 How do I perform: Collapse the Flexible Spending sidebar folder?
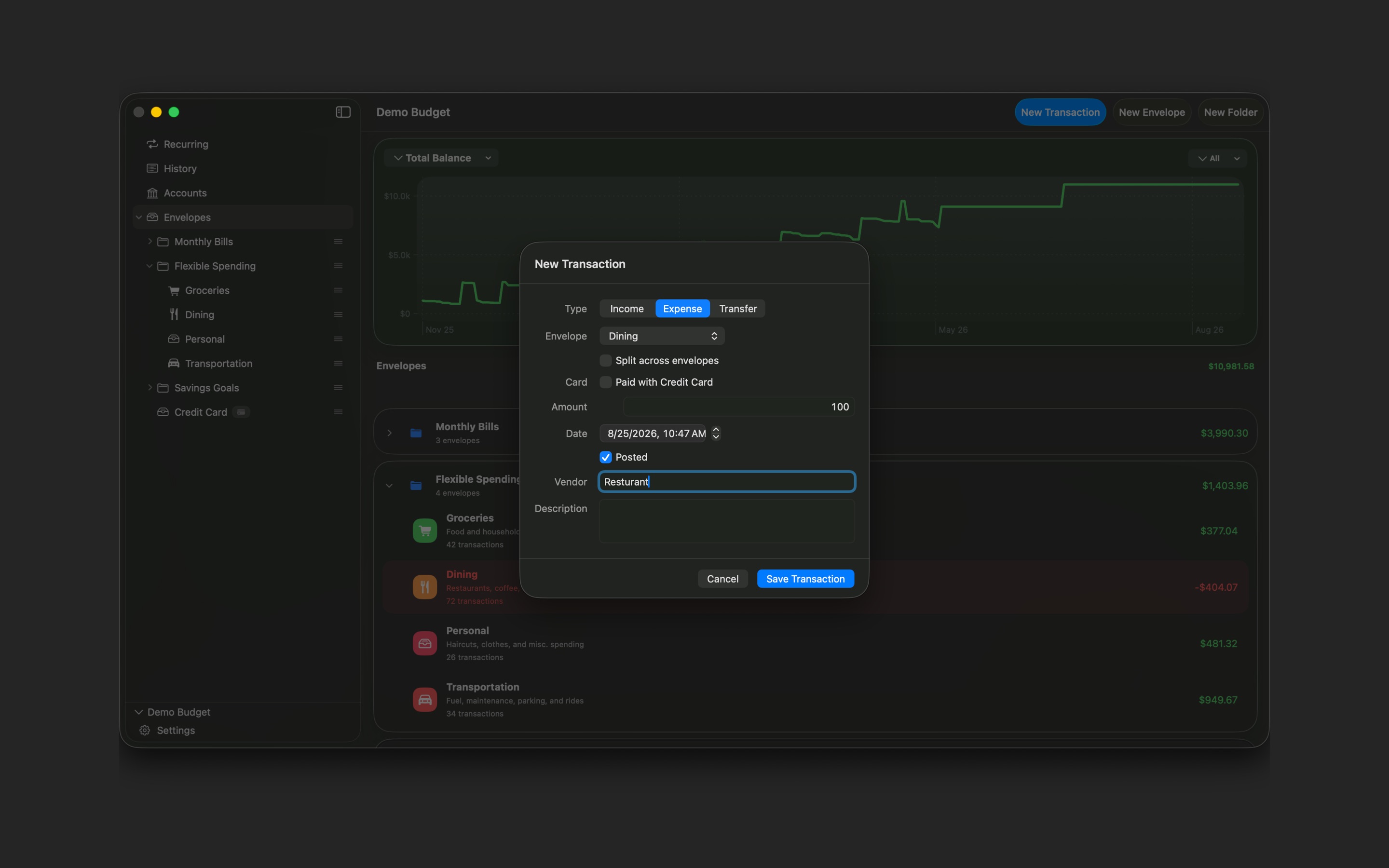click(x=149, y=266)
